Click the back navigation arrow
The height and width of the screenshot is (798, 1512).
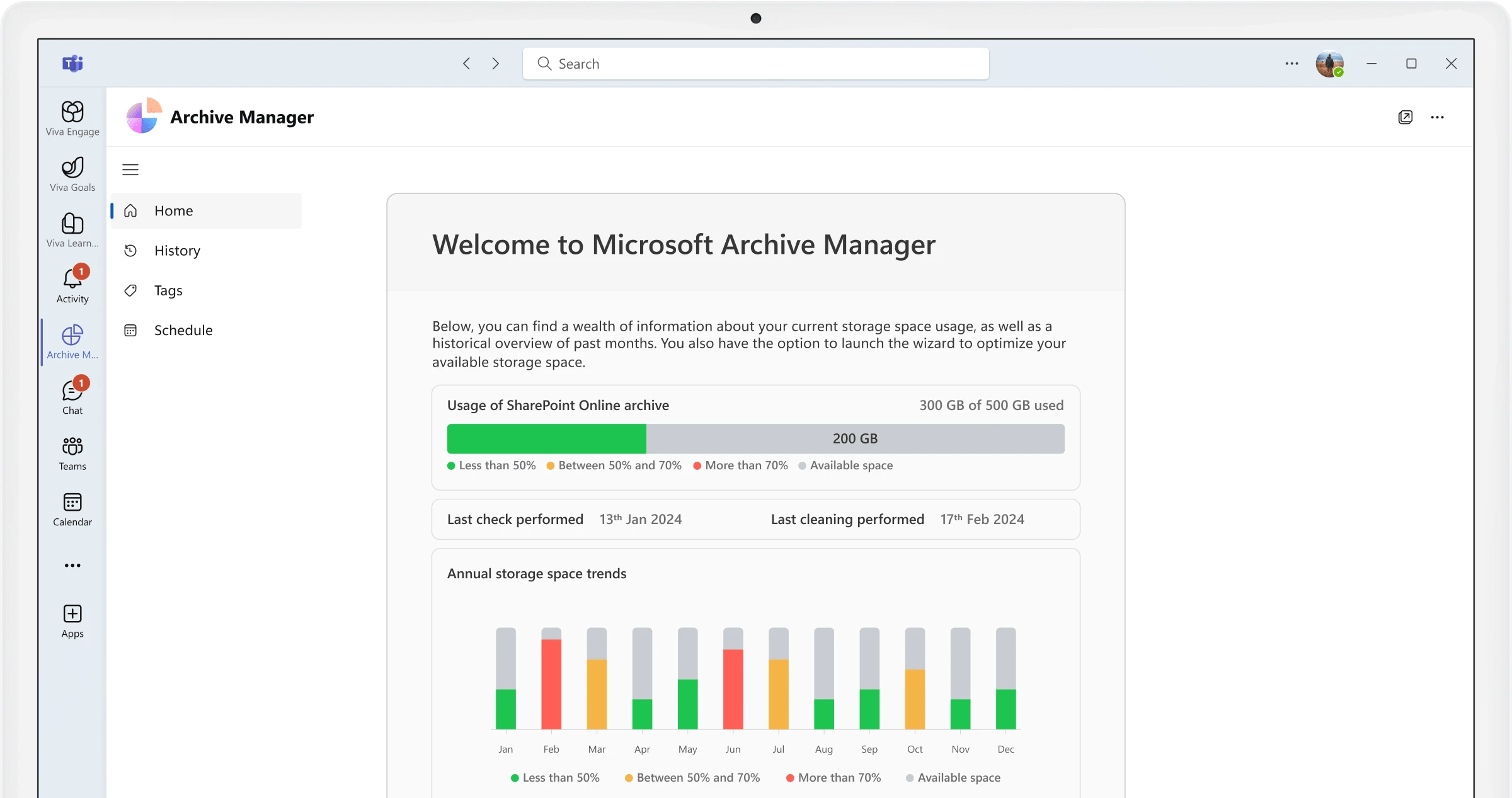(x=466, y=64)
